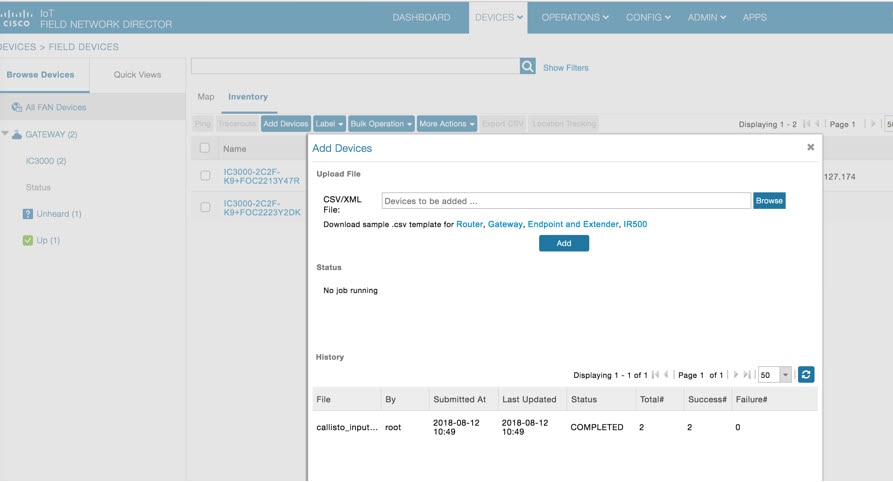Click the Location Tracking toolbar button
This screenshot has height=482, width=893.
click(x=564, y=124)
